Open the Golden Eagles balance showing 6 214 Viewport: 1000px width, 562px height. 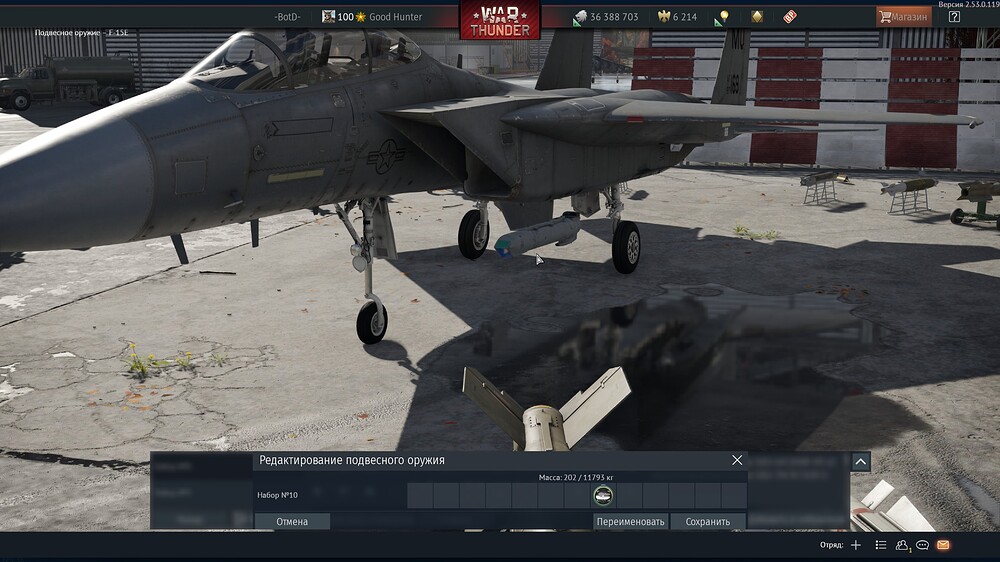click(677, 17)
